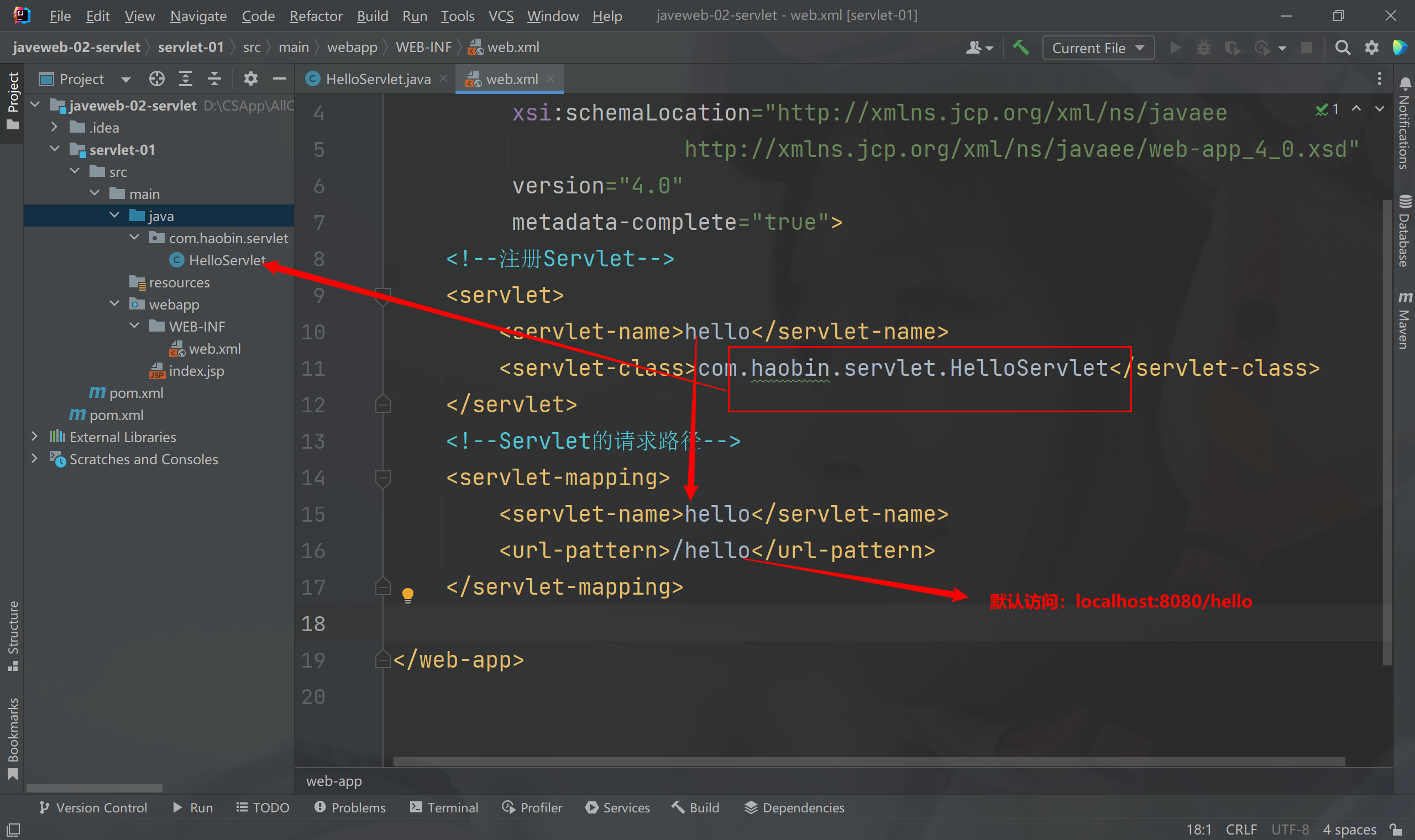Open the VCS menu
This screenshot has width=1415, height=840.
[501, 16]
